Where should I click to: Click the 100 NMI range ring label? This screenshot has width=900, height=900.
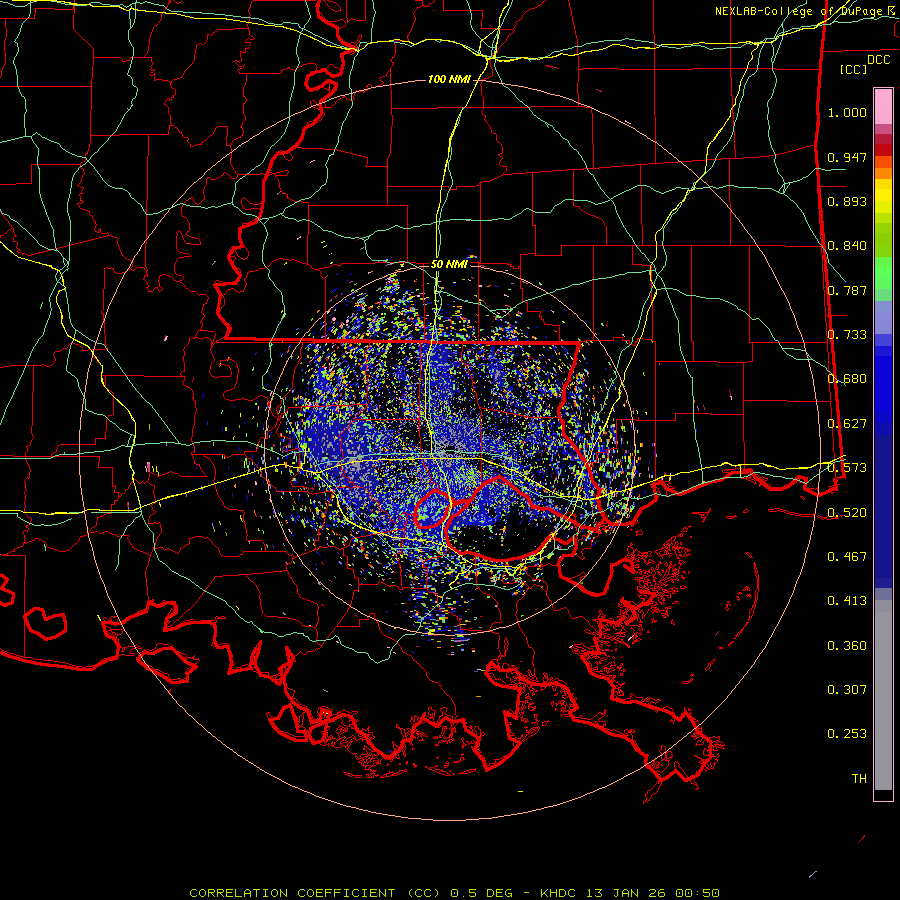(449, 79)
